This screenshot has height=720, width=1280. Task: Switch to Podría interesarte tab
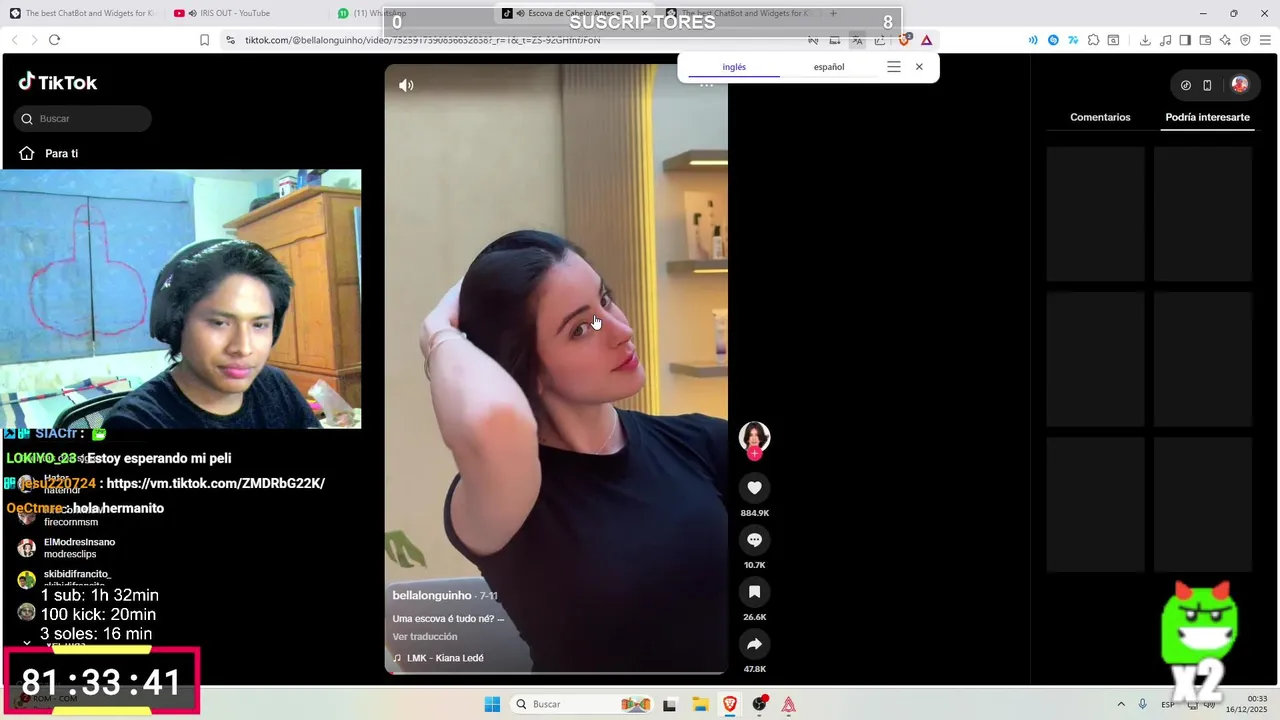click(1207, 117)
